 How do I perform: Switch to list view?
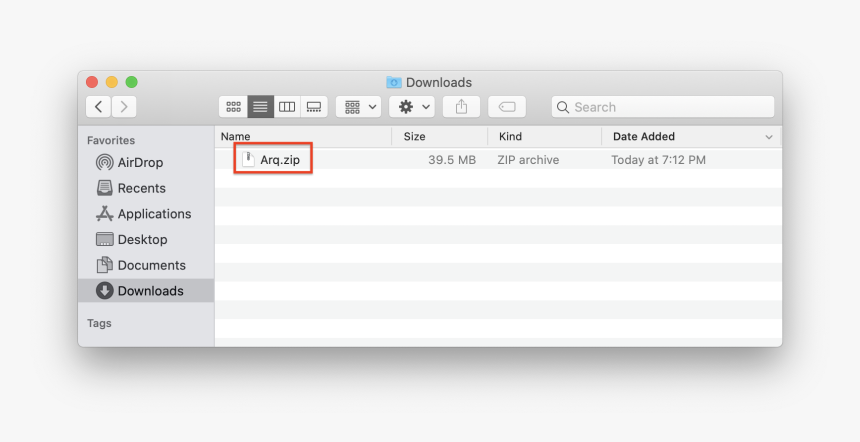tap(260, 107)
